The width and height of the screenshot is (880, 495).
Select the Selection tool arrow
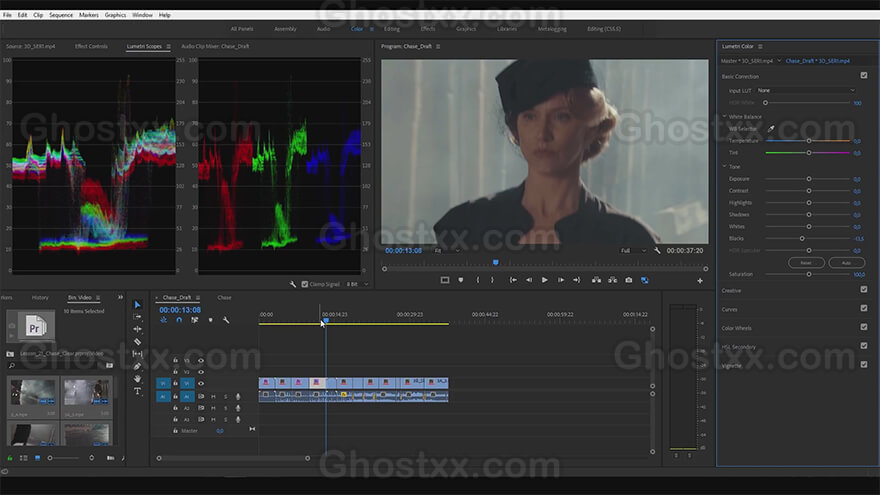(x=138, y=304)
